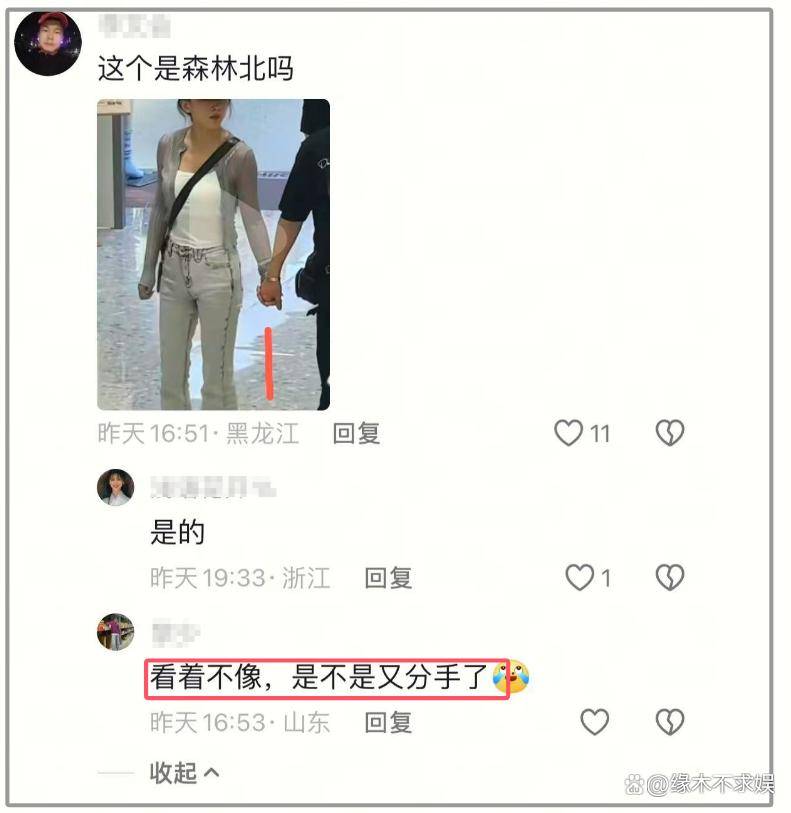Open blurred username above 看着不像 comment
The image size is (791, 813).
click(176, 634)
